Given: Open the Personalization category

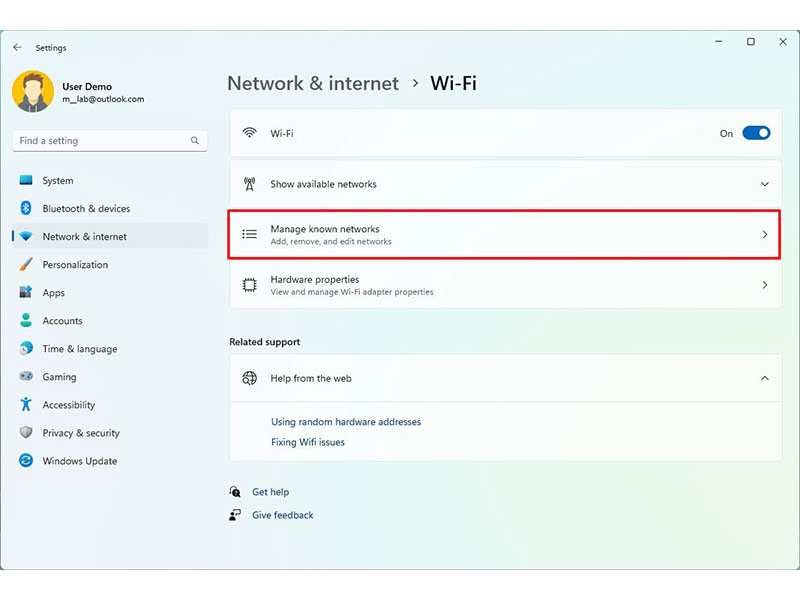Looking at the screenshot, I should point(110,264).
